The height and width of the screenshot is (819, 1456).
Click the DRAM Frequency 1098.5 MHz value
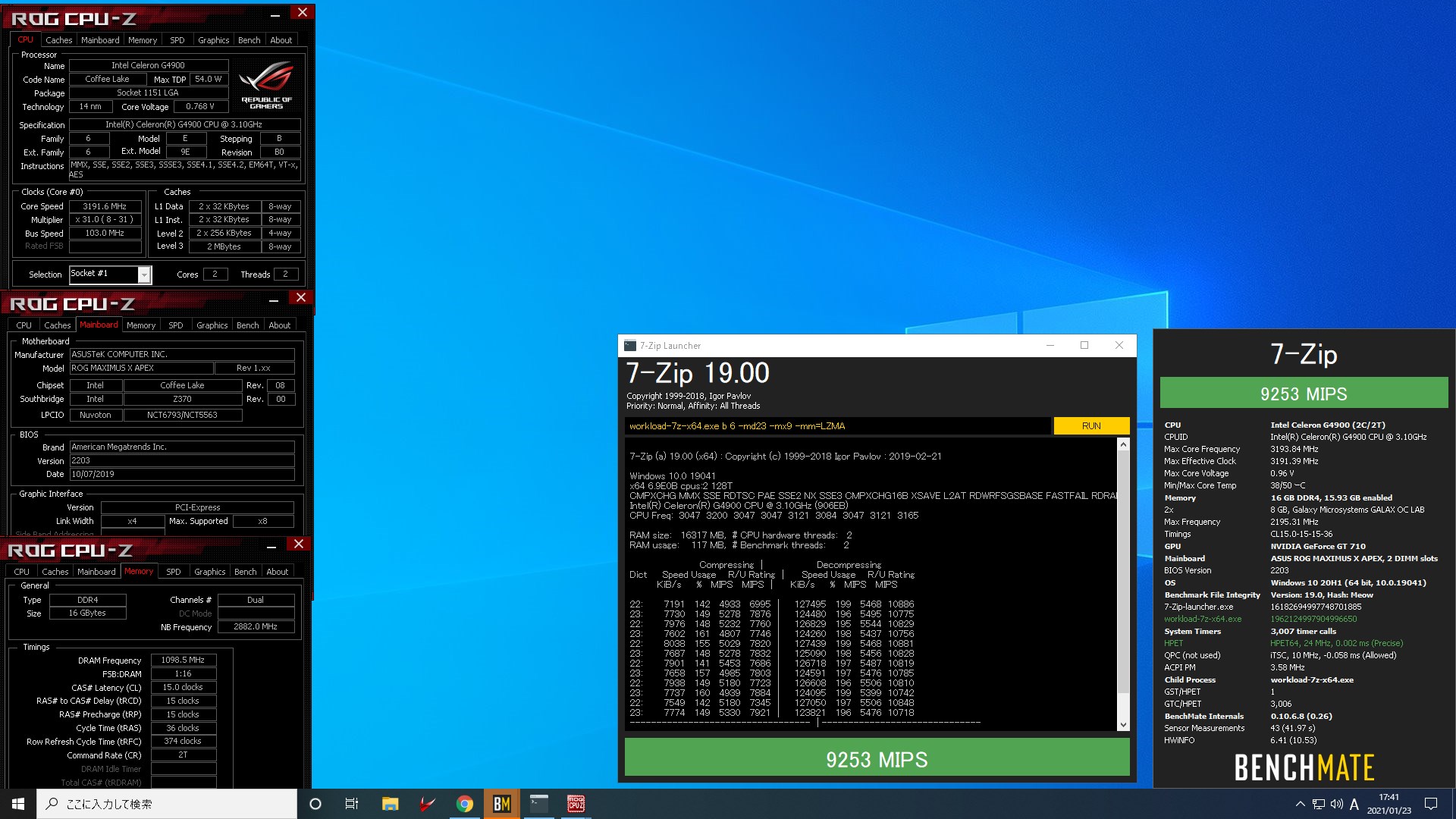pyautogui.click(x=183, y=660)
